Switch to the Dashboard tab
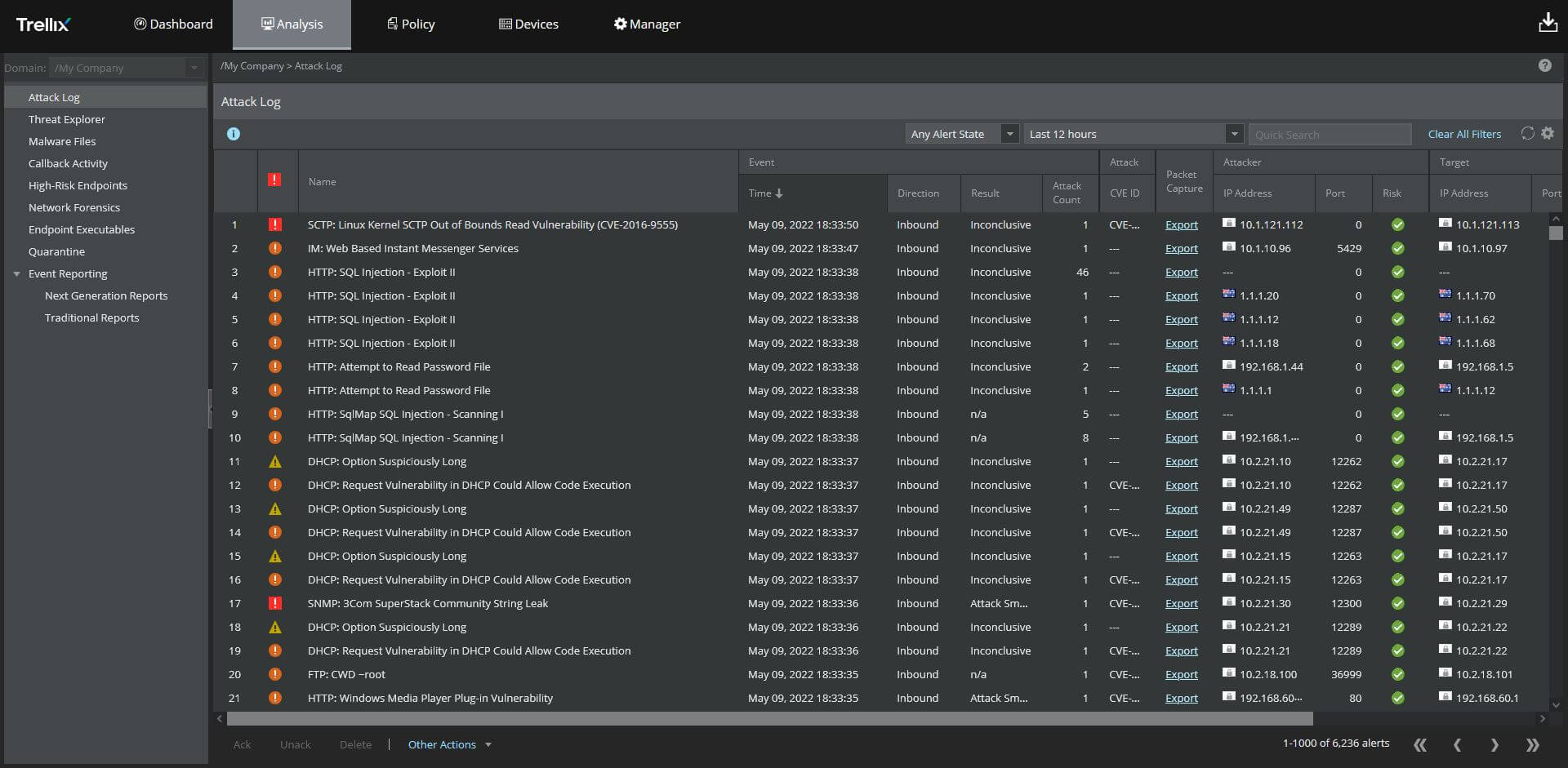 point(173,24)
